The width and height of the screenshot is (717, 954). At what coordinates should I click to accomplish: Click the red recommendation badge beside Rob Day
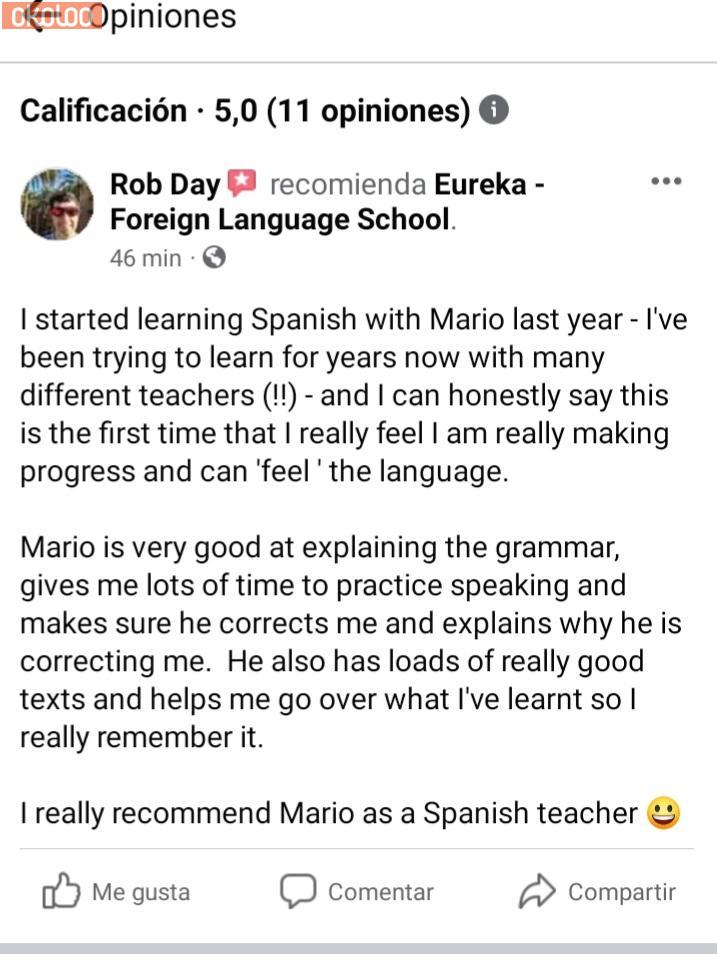tap(243, 184)
